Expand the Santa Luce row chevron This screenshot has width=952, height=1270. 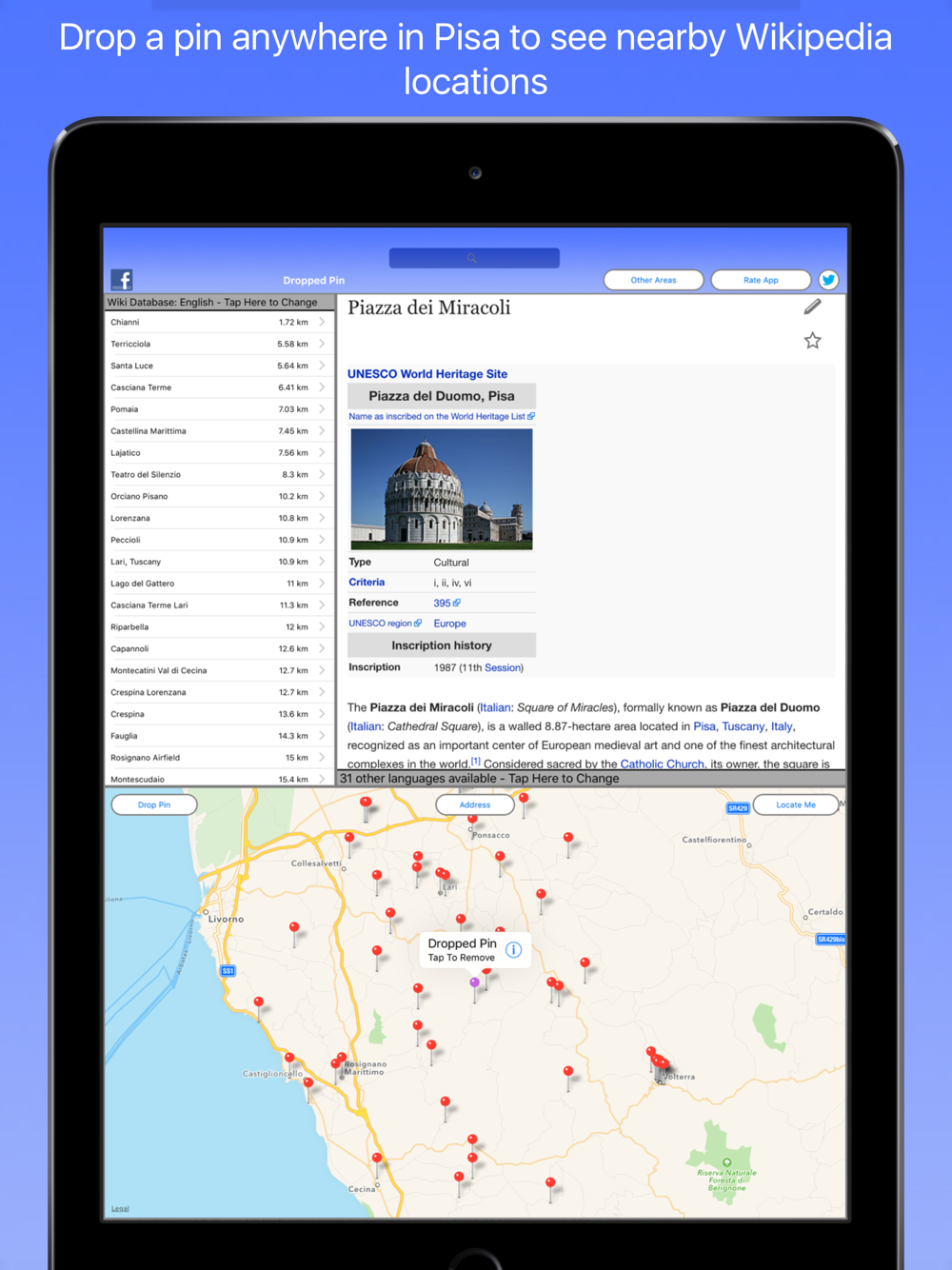point(323,366)
